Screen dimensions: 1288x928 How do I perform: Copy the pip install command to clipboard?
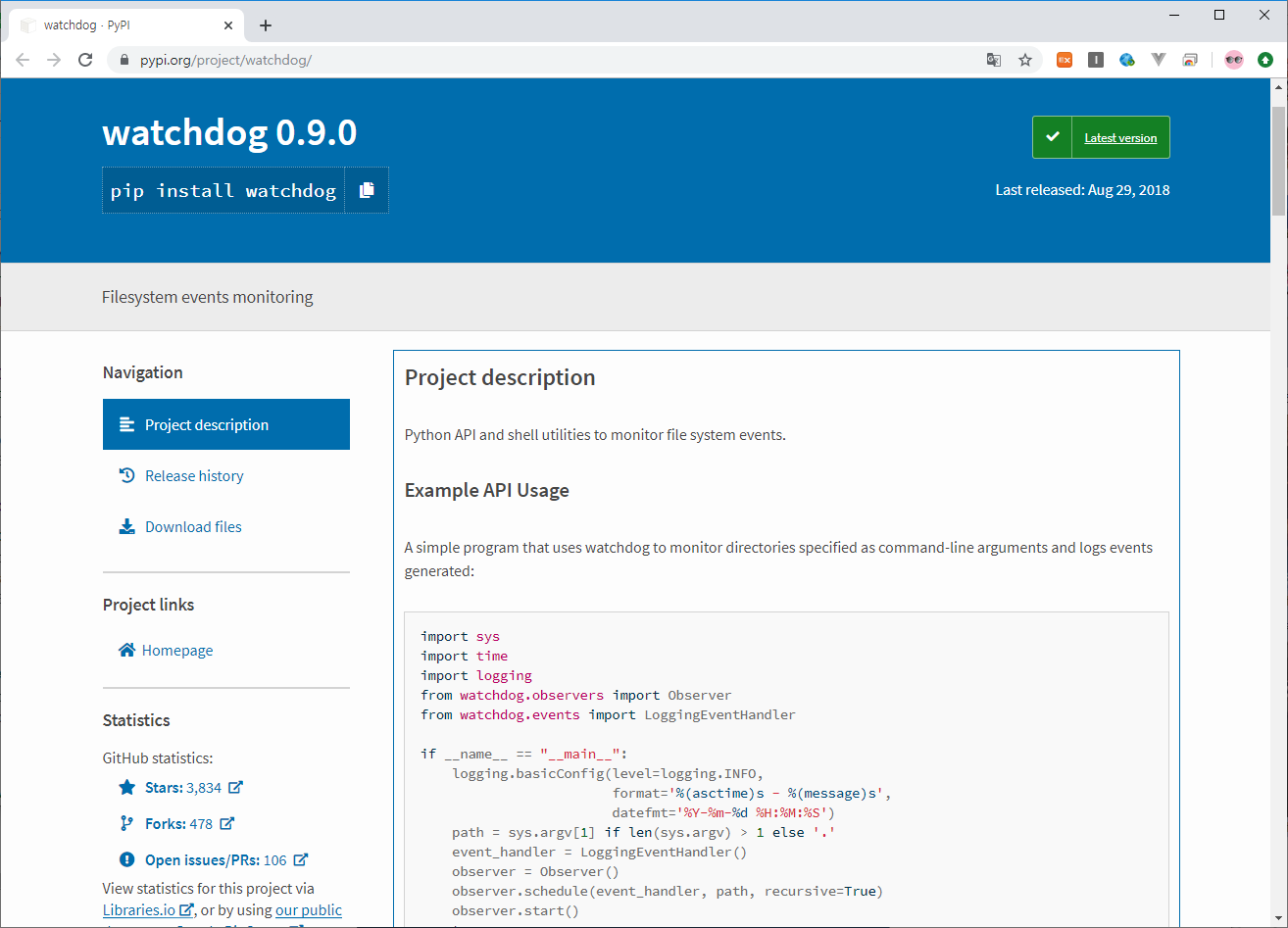[x=367, y=190]
